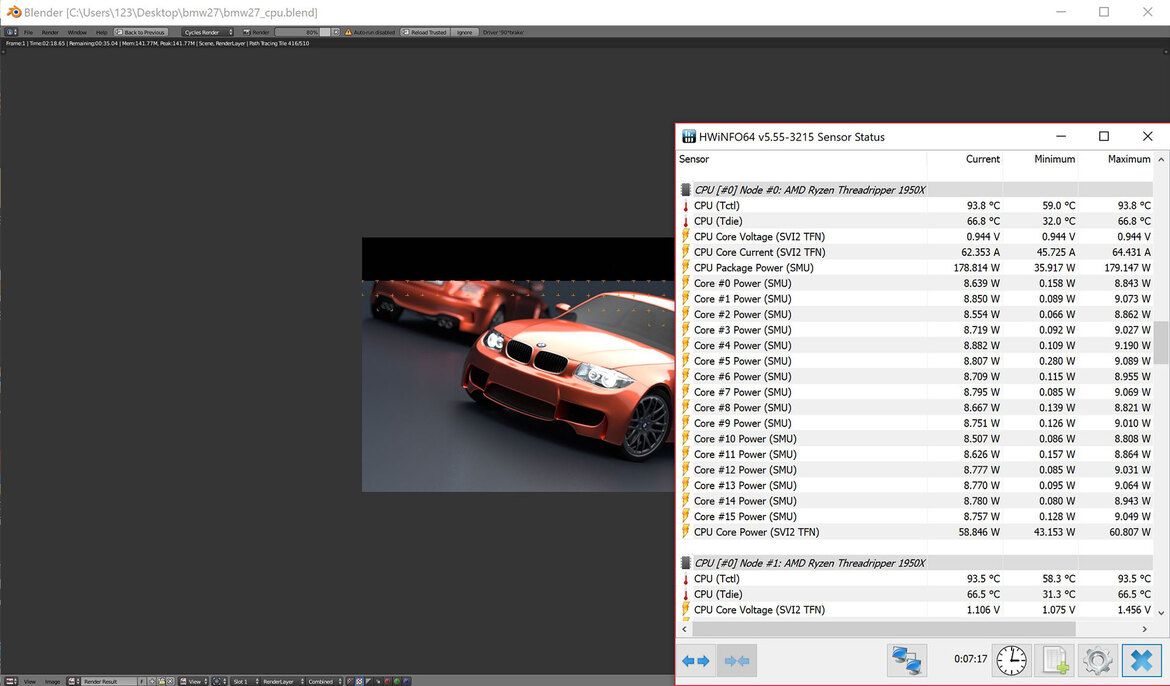This screenshot has width=1170, height=686.
Task: Open Blender info editor type selector
Action: 11,32
